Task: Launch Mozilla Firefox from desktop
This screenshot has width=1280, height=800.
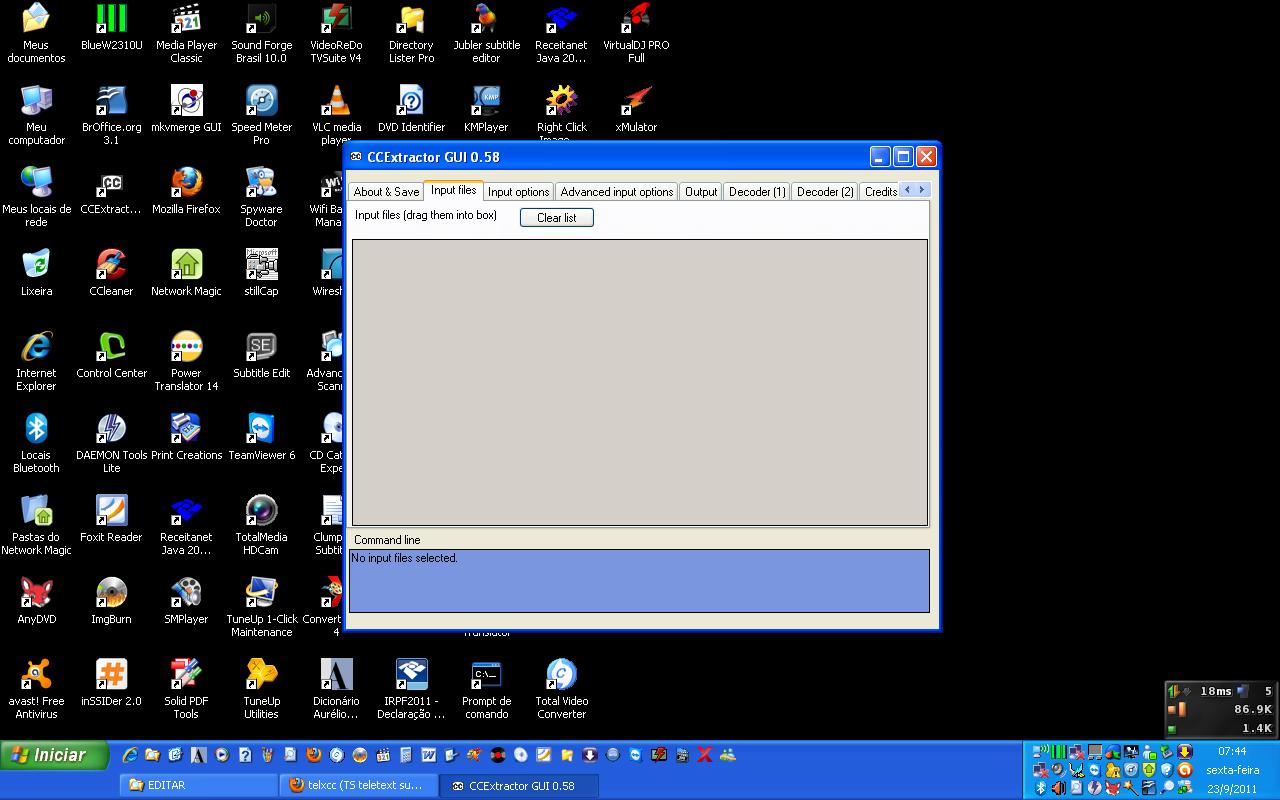Action: click(x=186, y=191)
